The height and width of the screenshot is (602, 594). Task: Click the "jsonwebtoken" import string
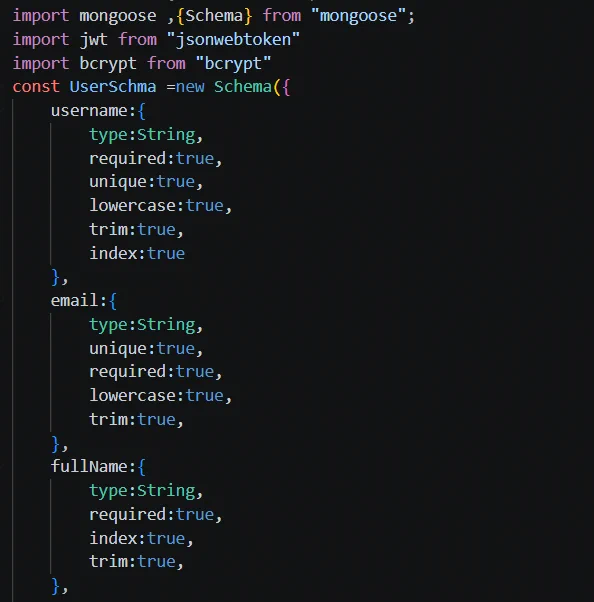click(x=233, y=40)
